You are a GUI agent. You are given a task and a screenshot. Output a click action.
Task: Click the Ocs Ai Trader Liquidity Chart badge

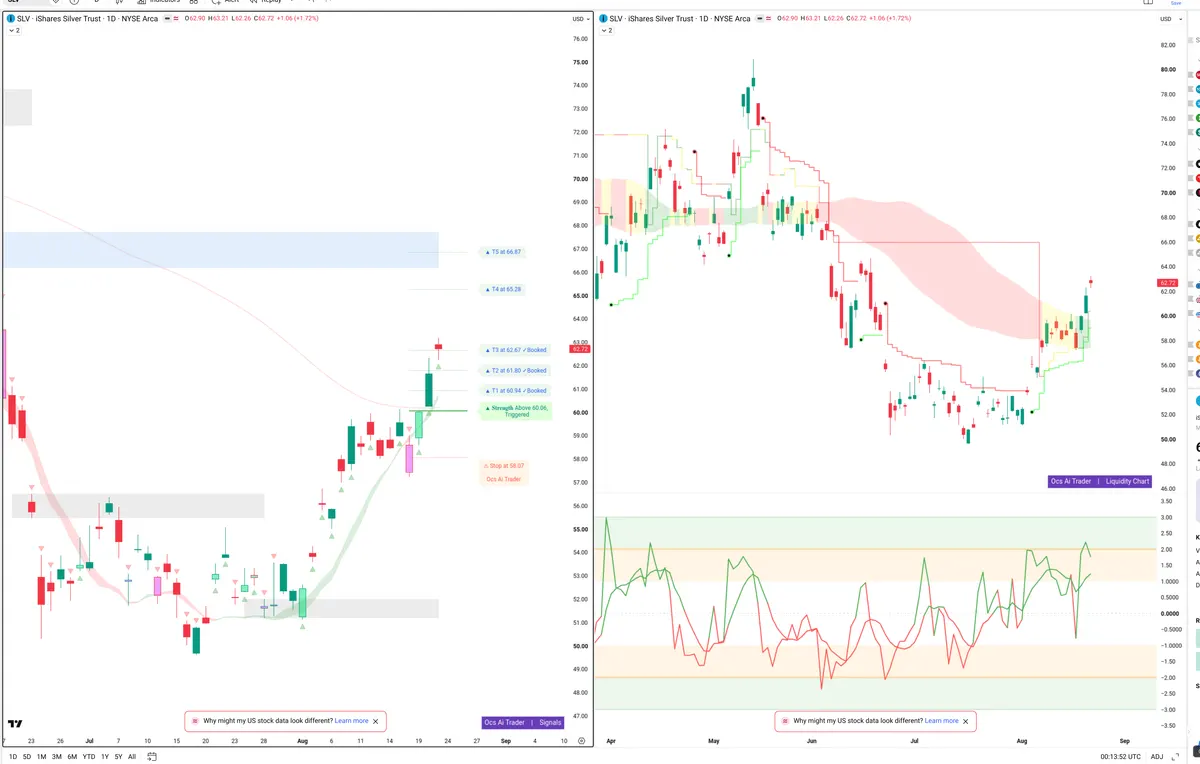(1100, 481)
